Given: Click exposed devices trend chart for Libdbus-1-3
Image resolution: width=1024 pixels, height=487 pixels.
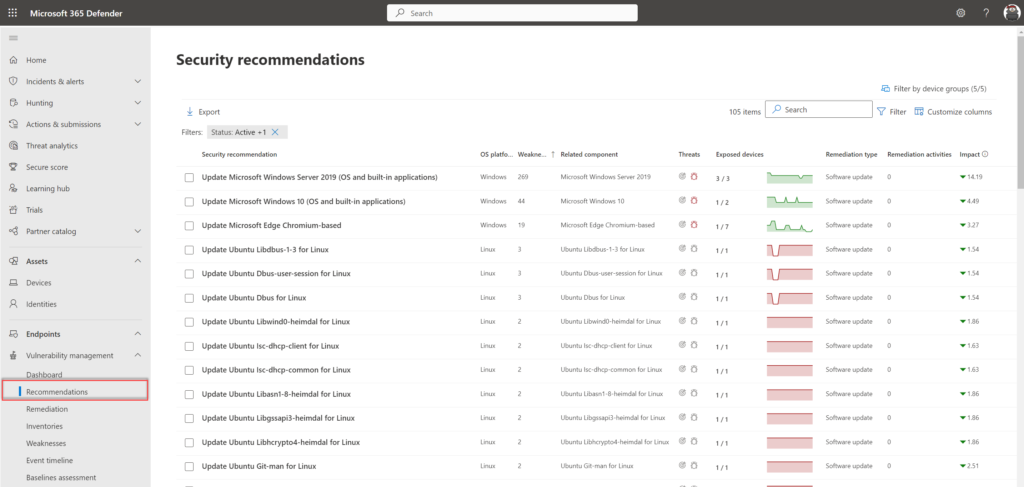Looking at the screenshot, I should pos(790,250).
